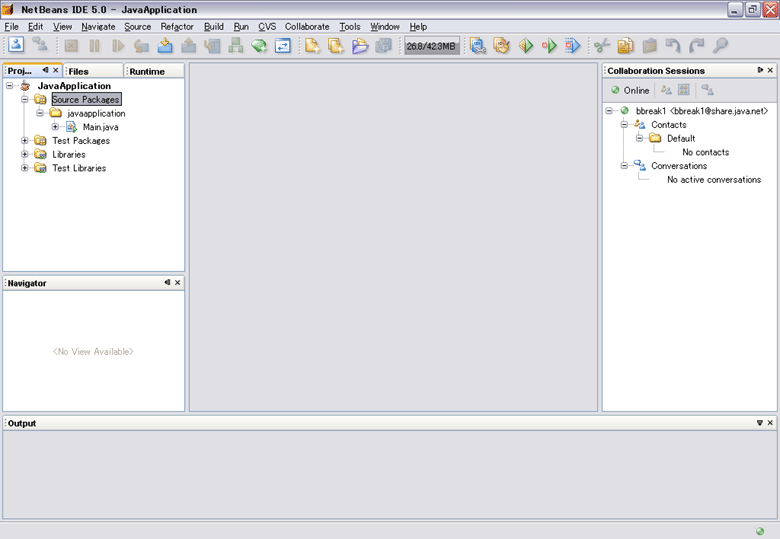Collapse the javaapplication package node
The width and height of the screenshot is (780, 539).
tap(40, 113)
